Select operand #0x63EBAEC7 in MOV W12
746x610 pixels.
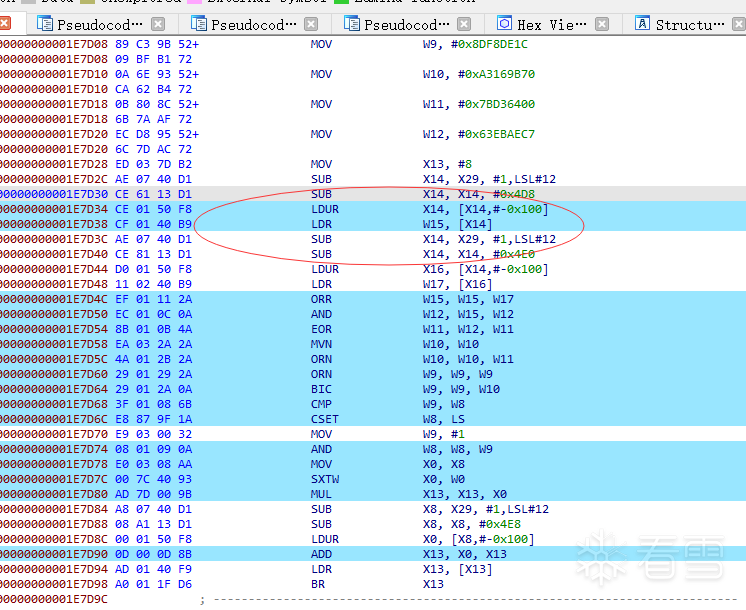coord(496,134)
